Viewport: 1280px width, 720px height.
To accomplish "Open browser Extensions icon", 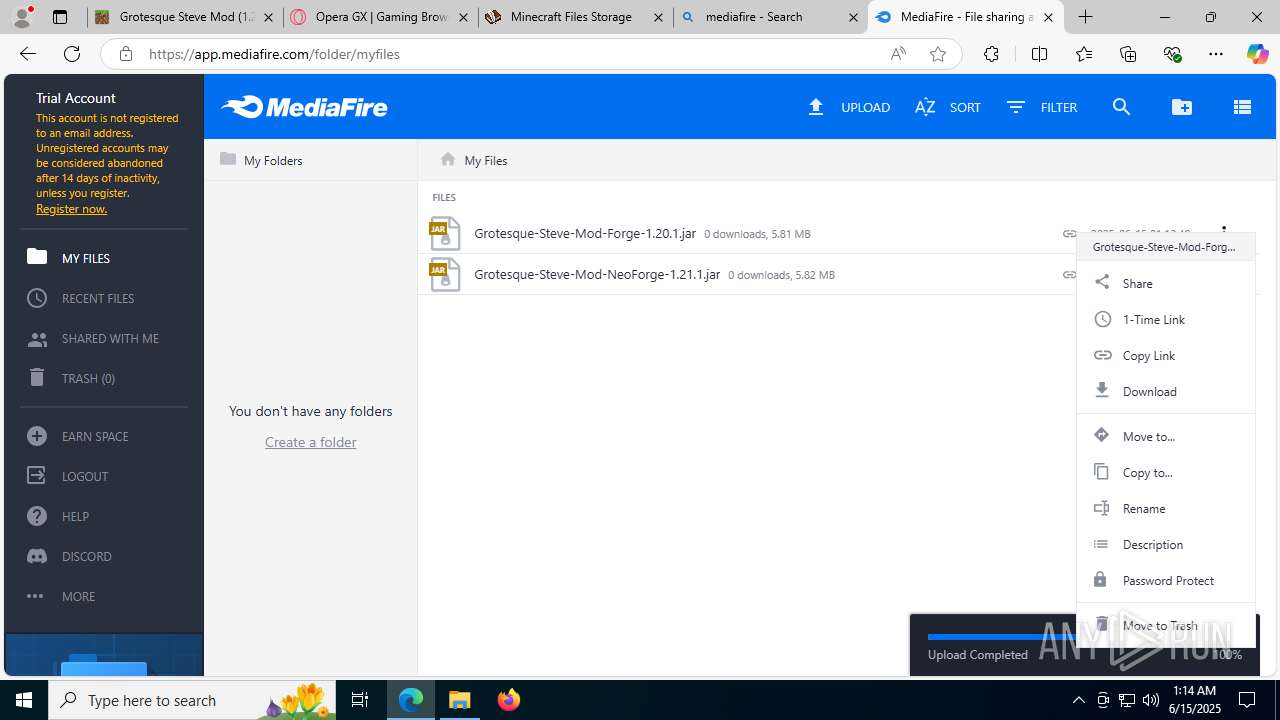I will click(x=991, y=54).
